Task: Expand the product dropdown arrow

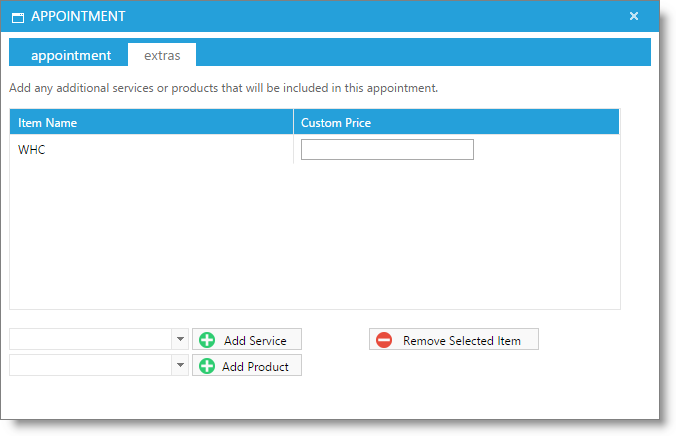Action: click(180, 365)
